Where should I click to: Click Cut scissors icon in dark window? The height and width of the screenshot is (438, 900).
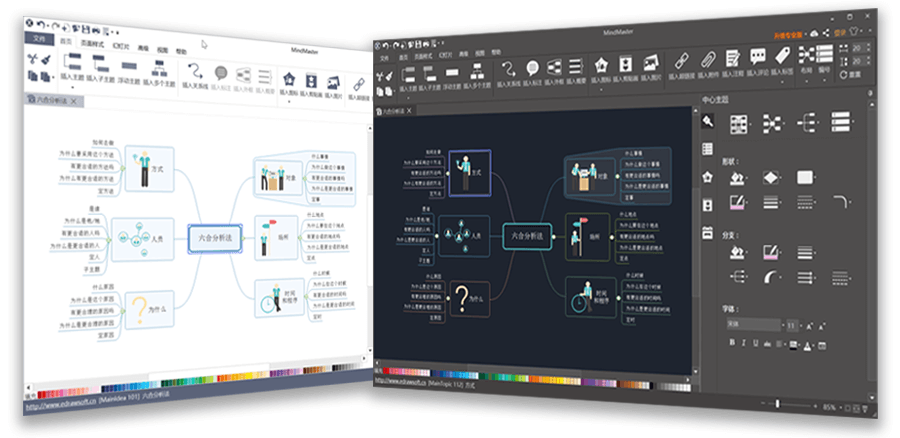(379, 76)
